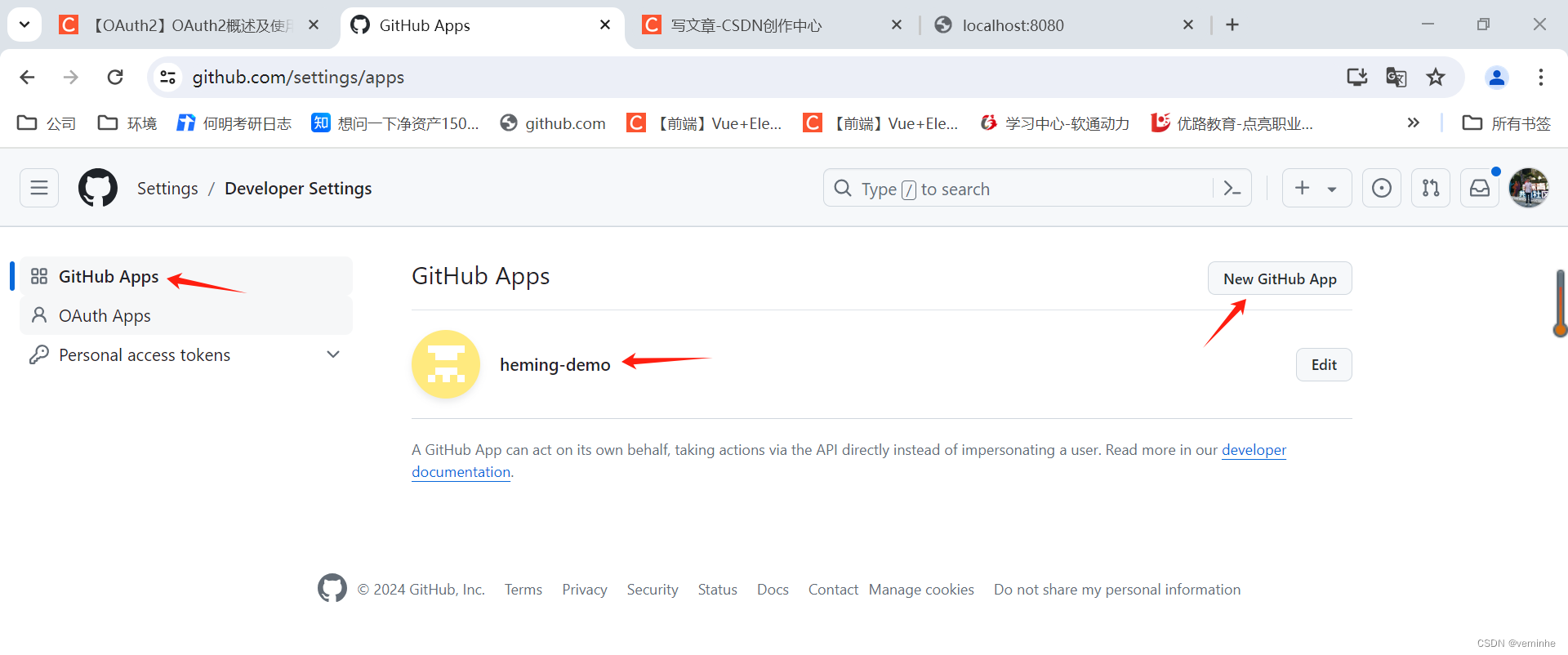Click the browser forward arrow
The height and width of the screenshot is (655, 1568).
click(x=71, y=77)
